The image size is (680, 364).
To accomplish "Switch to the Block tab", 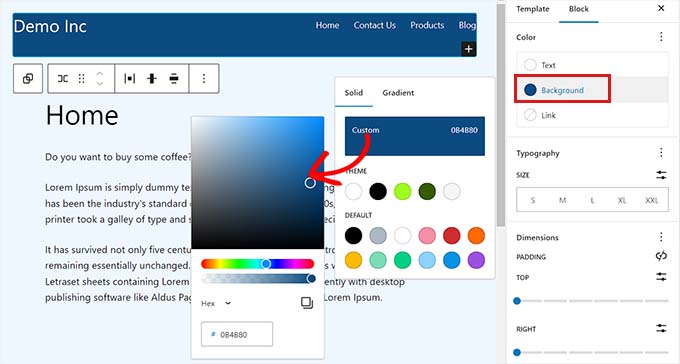I will coord(579,9).
